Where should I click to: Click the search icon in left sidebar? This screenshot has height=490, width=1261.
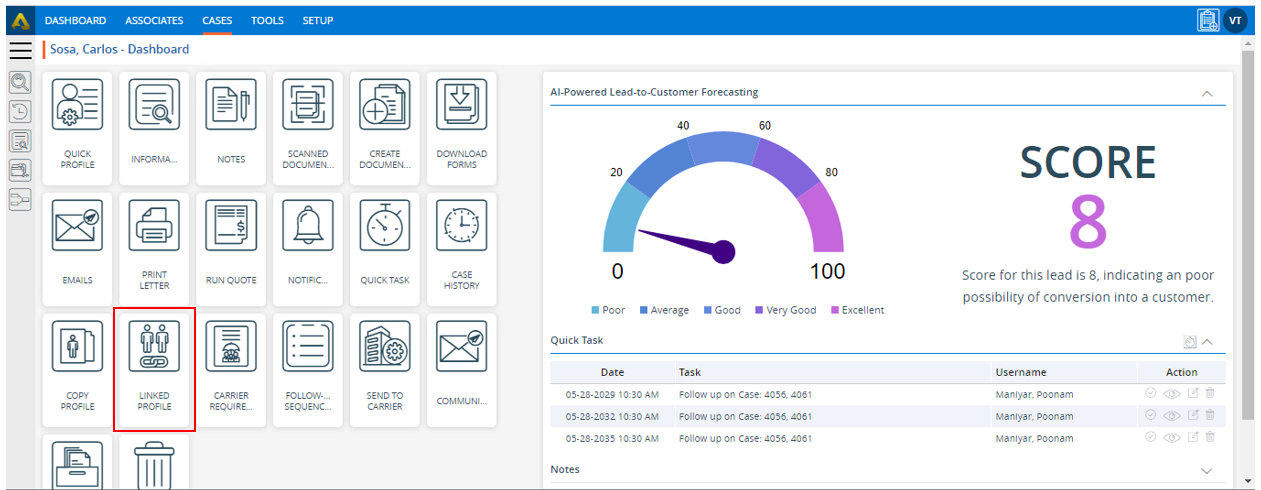20,82
